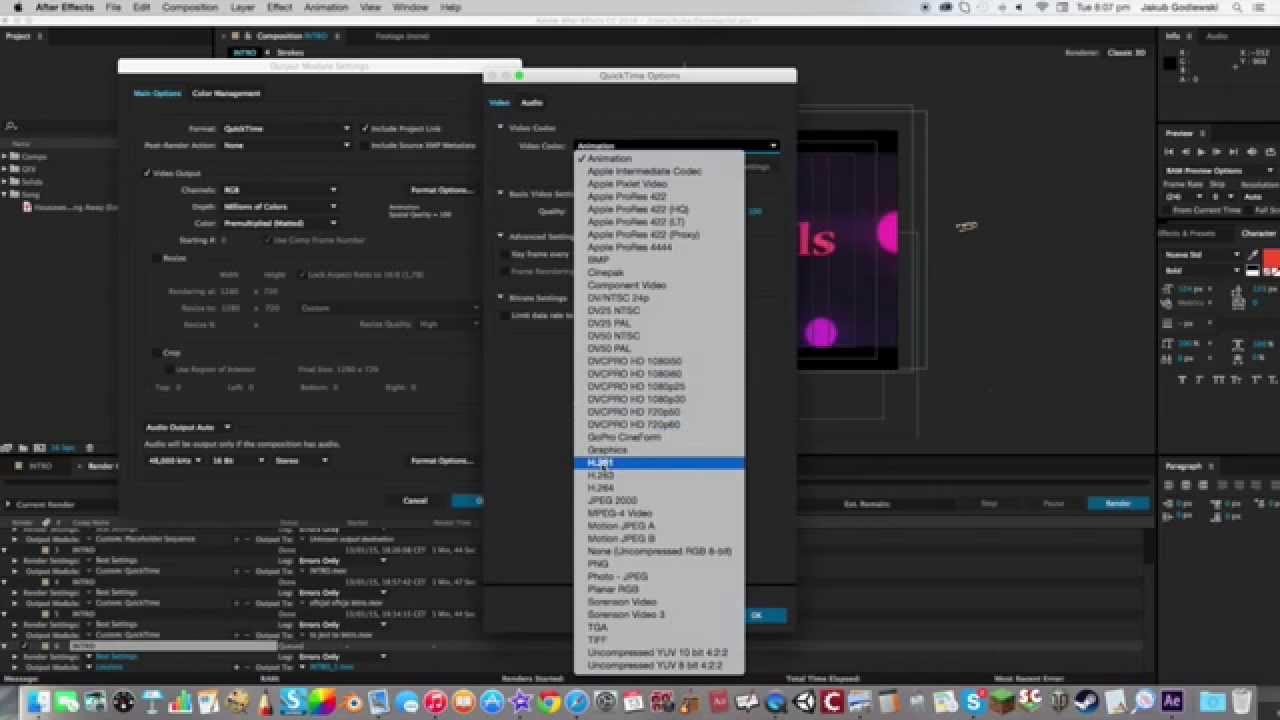Click the First Frame button in Preview panel

[x=1168, y=152]
